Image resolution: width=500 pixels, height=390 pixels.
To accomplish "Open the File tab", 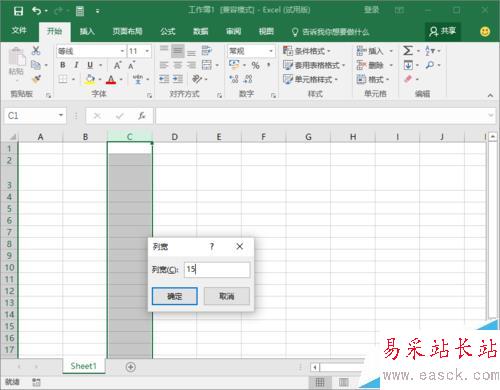I will [x=19, y=31].
